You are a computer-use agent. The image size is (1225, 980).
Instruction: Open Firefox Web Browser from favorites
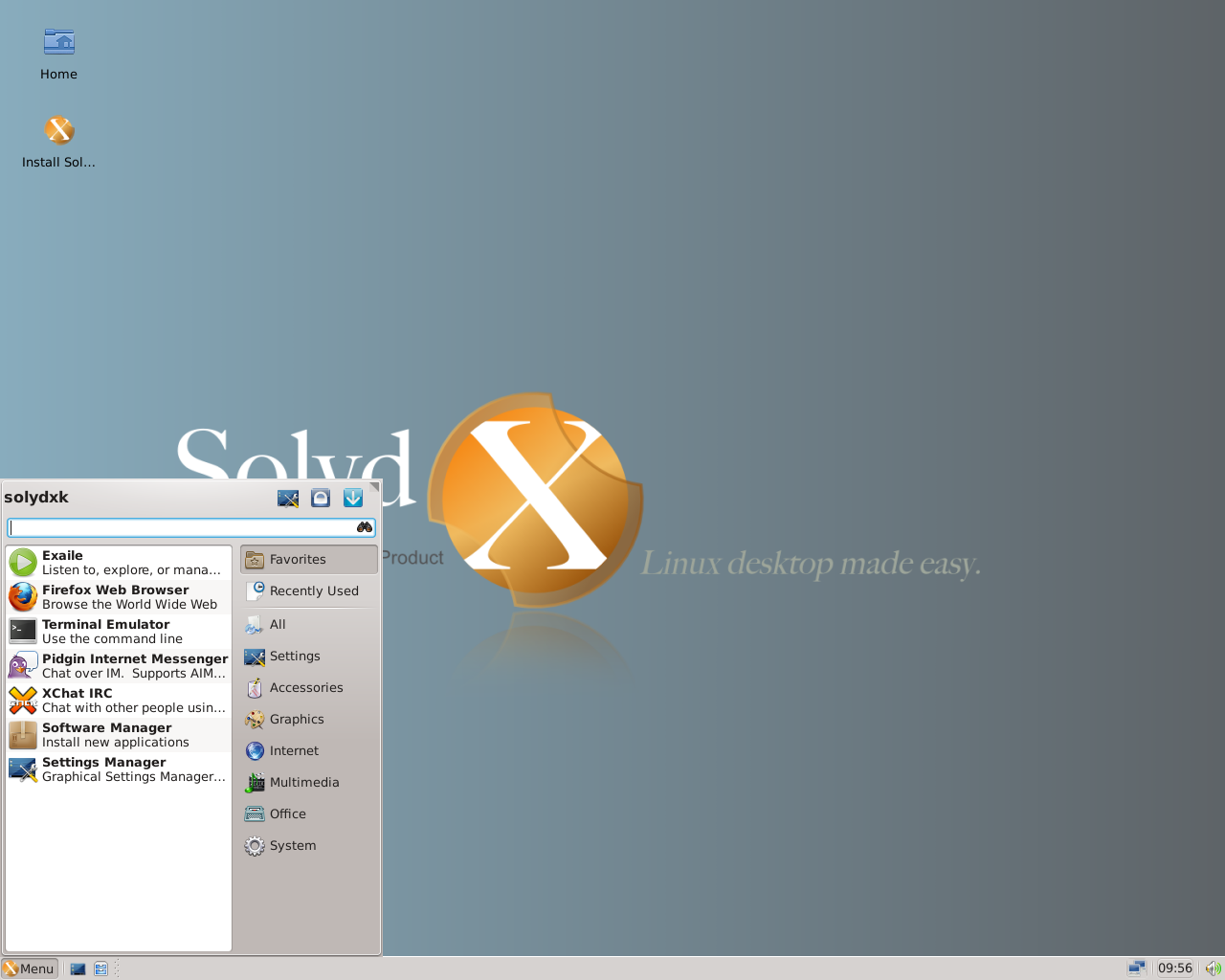point(119,597)
